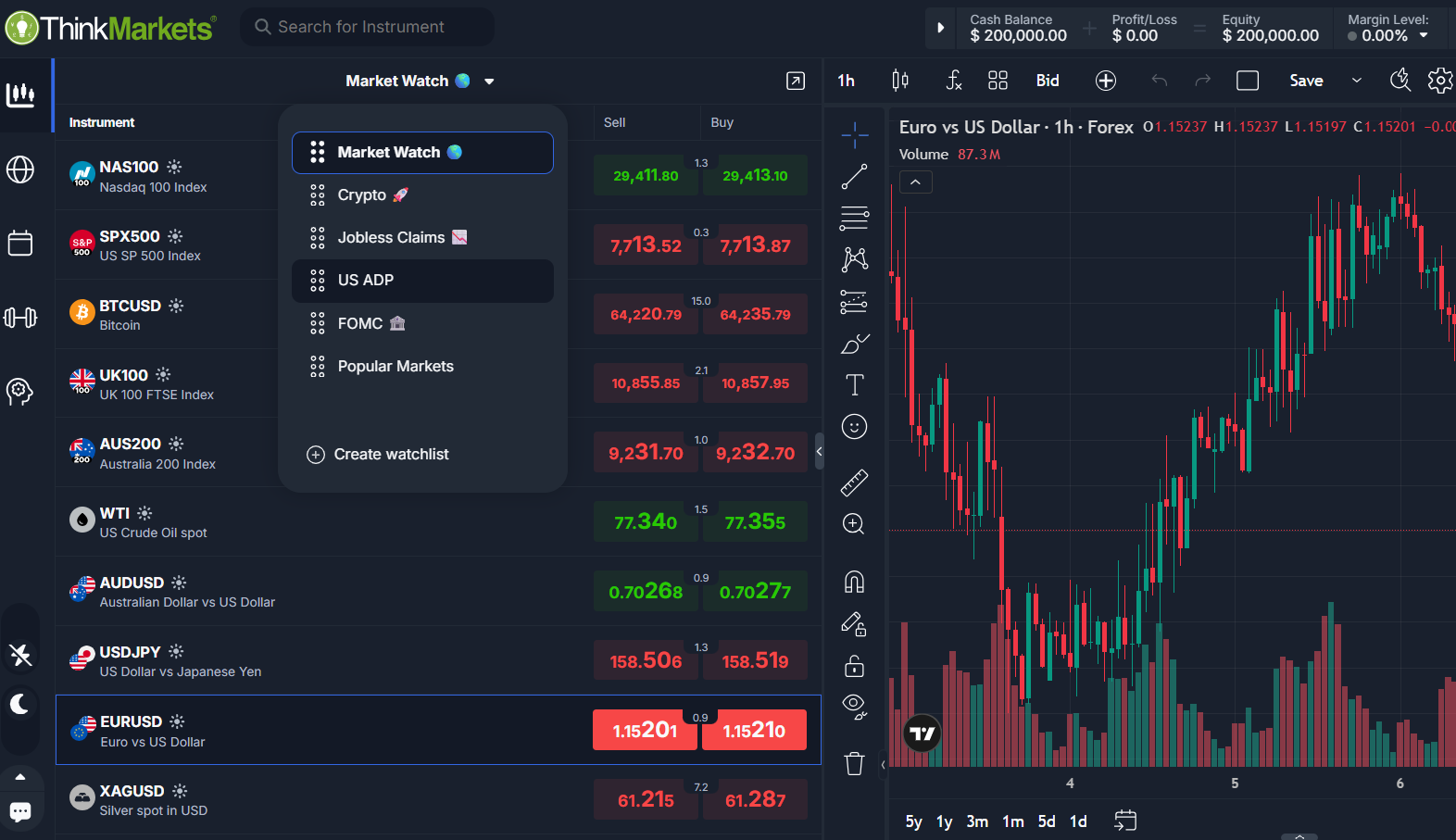This screenshot has height=840, width=1456.
Task: Set chart range to 3m
Action: 977,821
